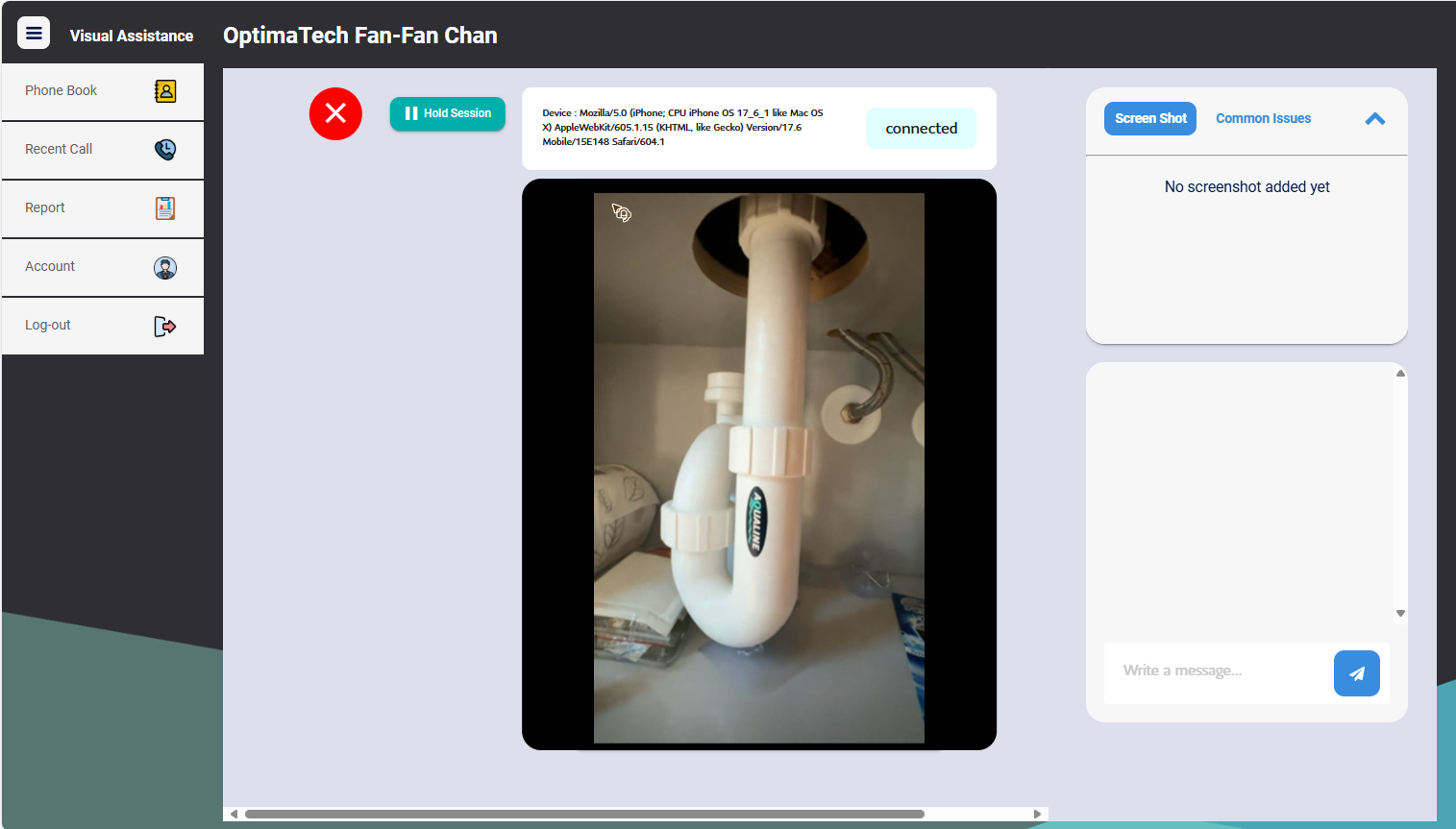The width and height of the screenshot is (1456, 829).
Task: Click the Write a message field
Action: click(x=1216, y=670)
